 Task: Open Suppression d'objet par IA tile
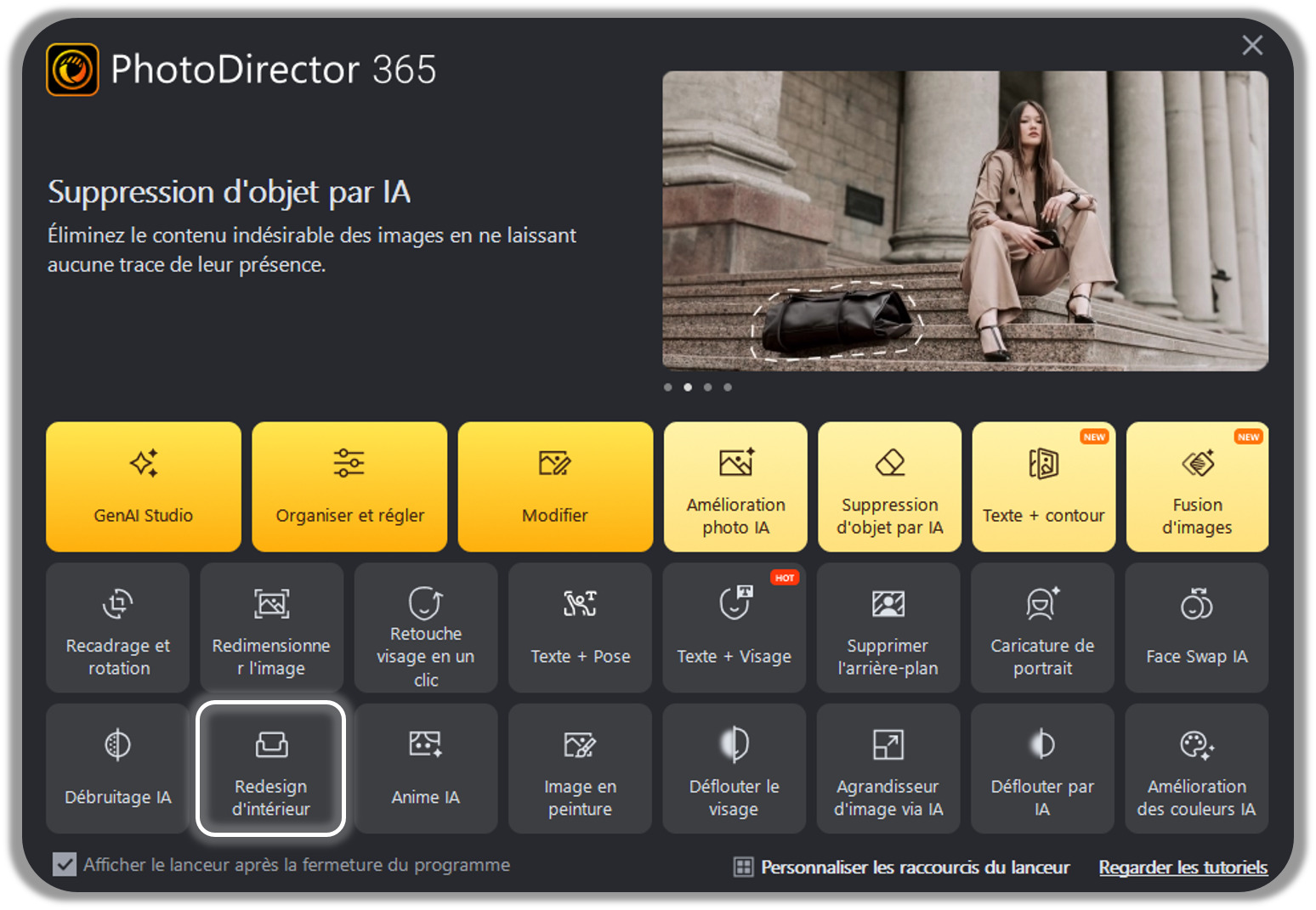pos(889,487)
